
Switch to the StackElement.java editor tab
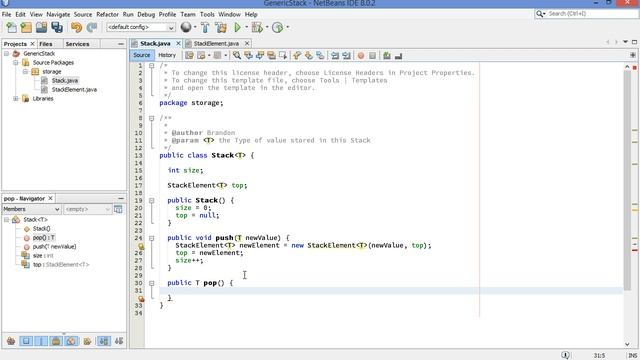pos(216,43)
